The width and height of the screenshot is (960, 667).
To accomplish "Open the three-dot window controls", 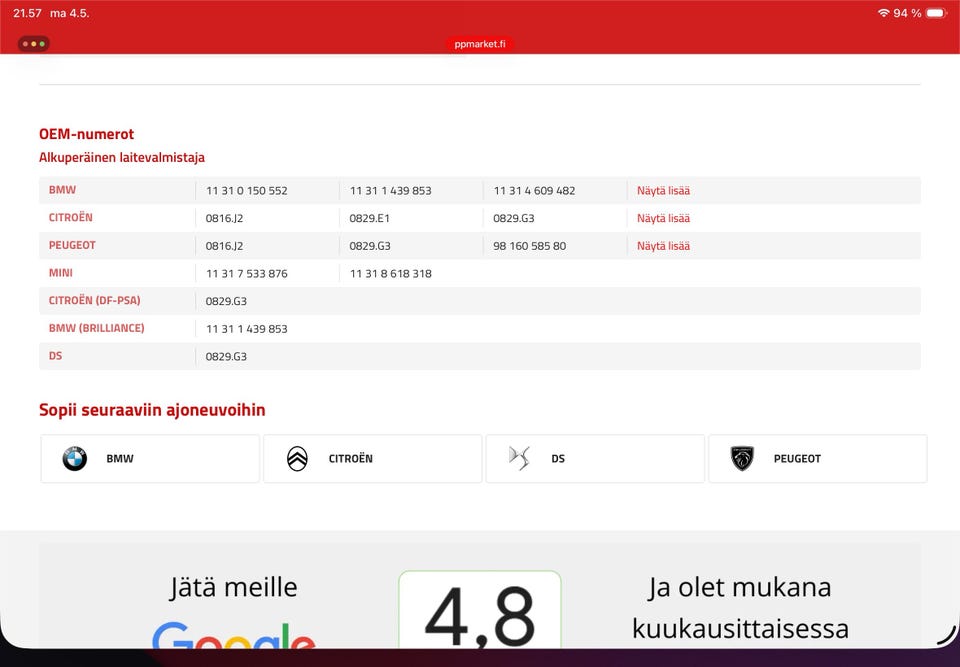I will tap(34, 44).
